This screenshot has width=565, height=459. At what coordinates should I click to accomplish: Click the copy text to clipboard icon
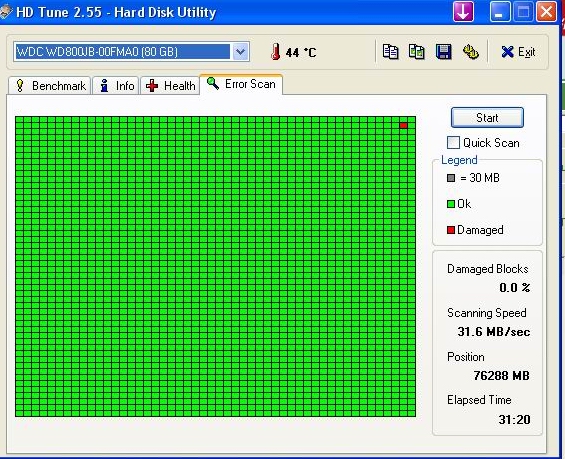coord(391,52)
